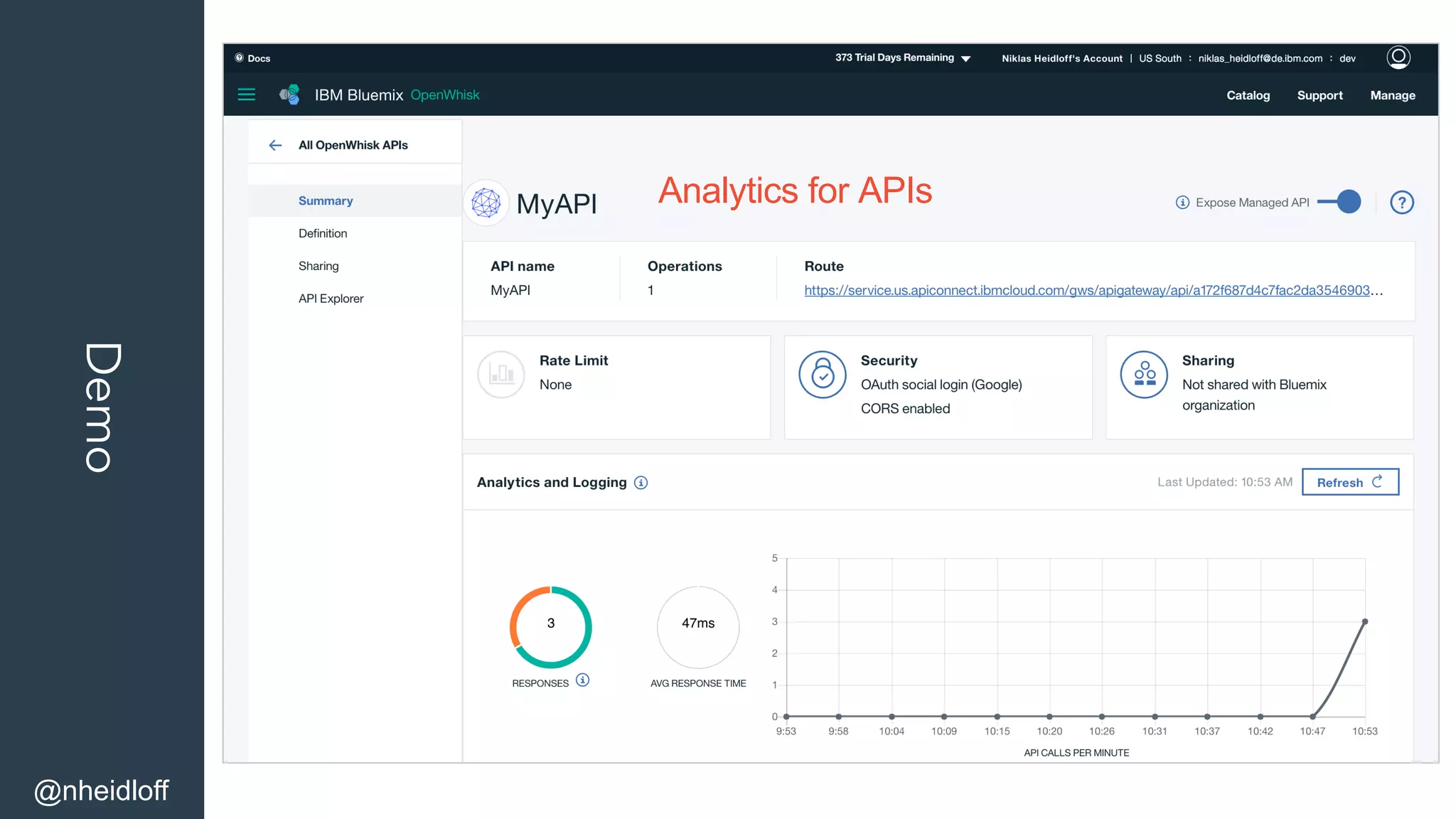Screen dimensions: 1456x819
Task: Open the user profile avatar icon
Action: [x=1398, y=57]
